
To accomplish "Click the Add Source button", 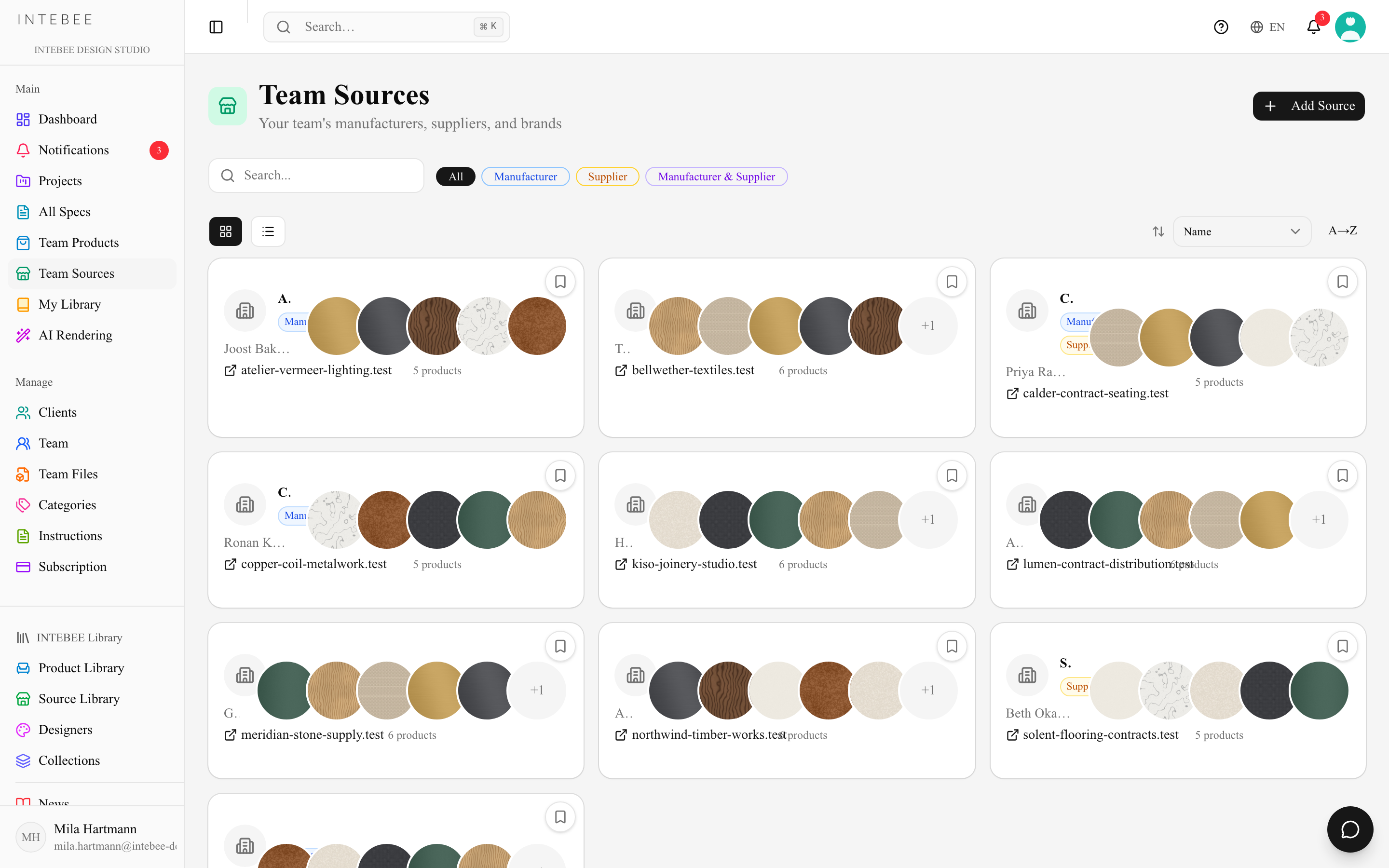I will 1308,106.
